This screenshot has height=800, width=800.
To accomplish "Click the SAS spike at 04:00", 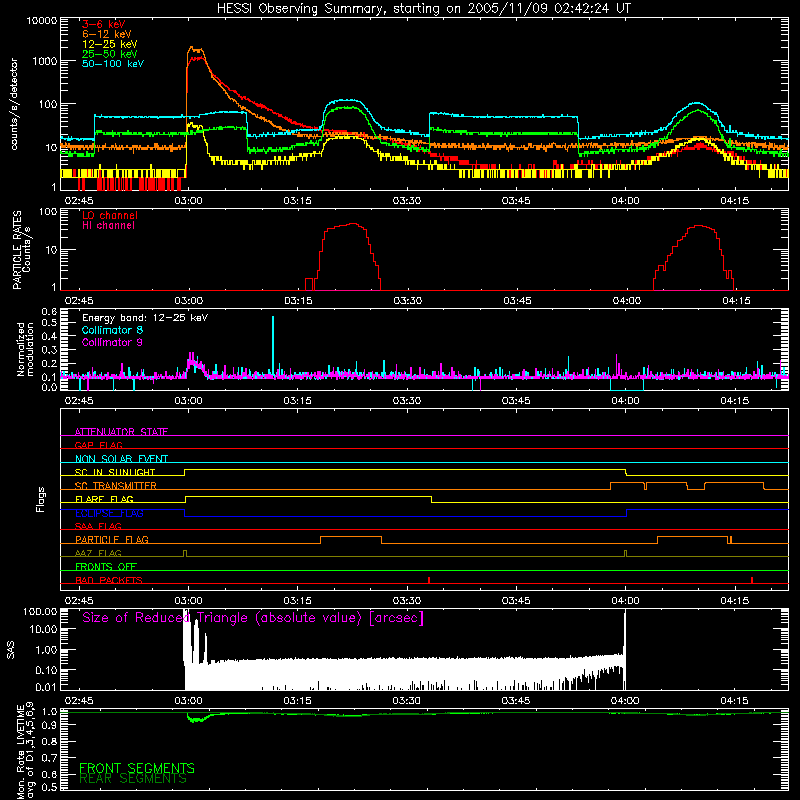I will (x=625, y=651).
